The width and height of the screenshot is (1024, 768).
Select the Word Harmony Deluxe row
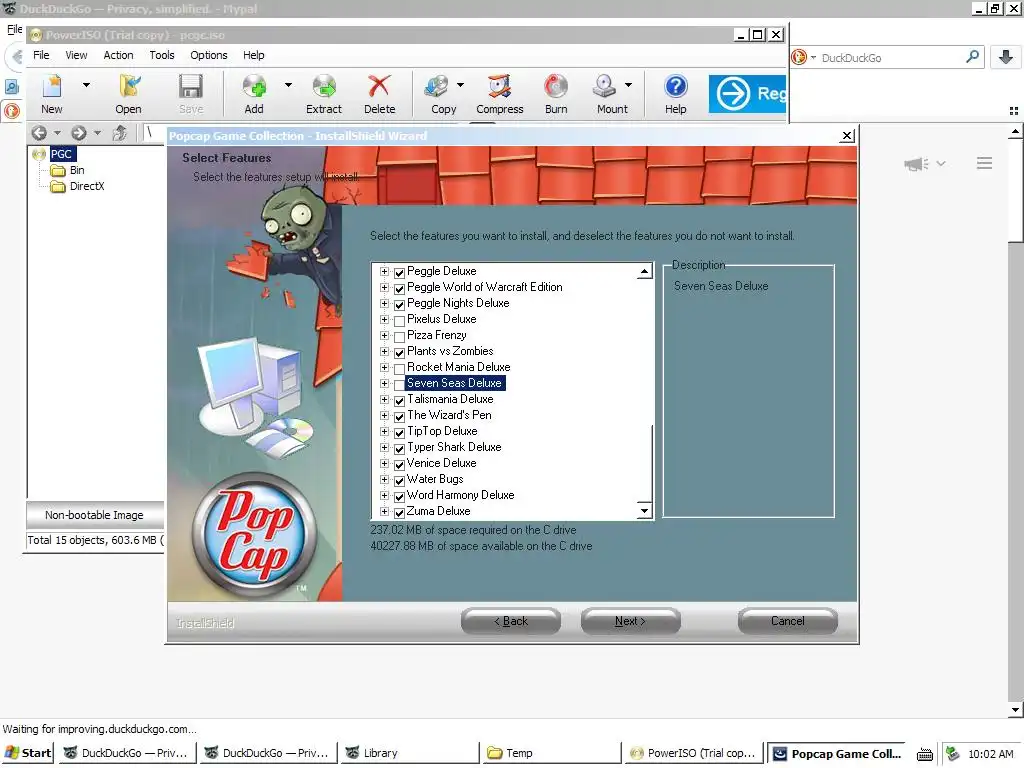[460, 495]
